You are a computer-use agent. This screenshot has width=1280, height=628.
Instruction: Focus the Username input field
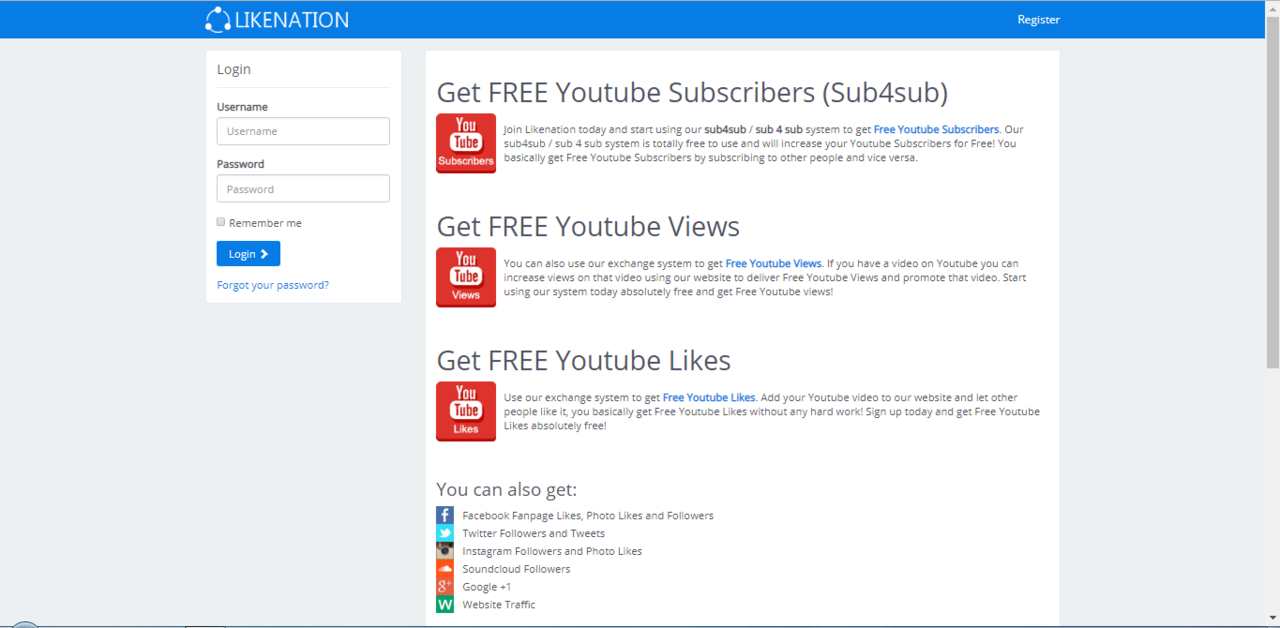(x=303, y=131)
